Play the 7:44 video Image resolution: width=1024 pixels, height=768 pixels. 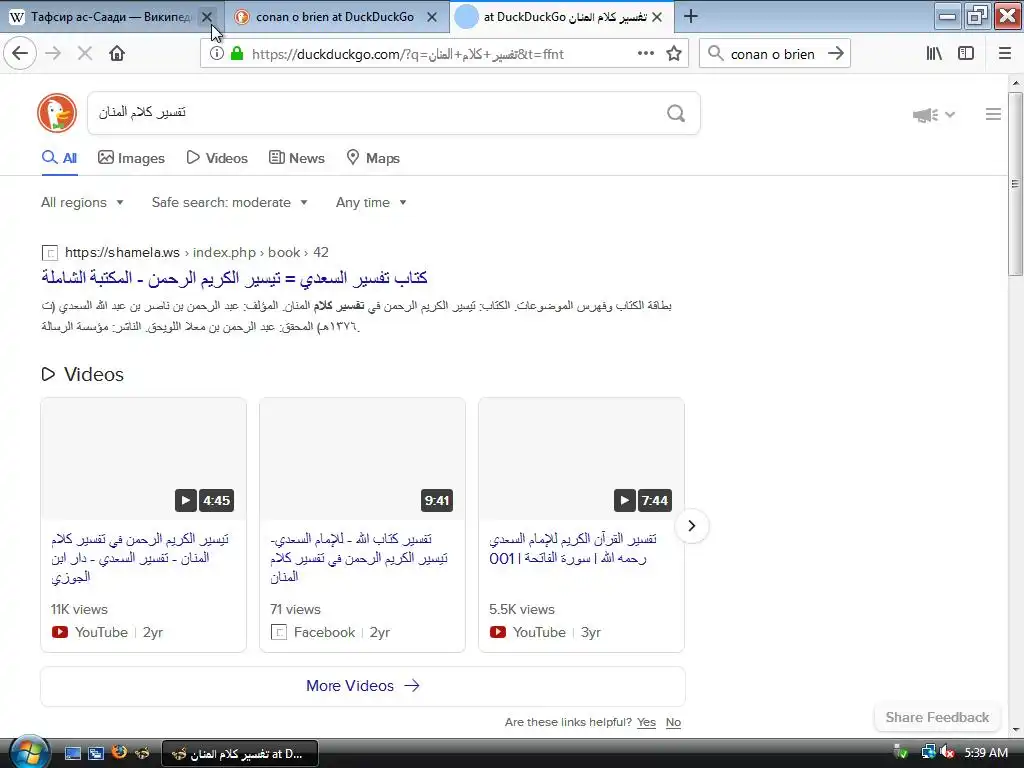click(x=624, y=500)
